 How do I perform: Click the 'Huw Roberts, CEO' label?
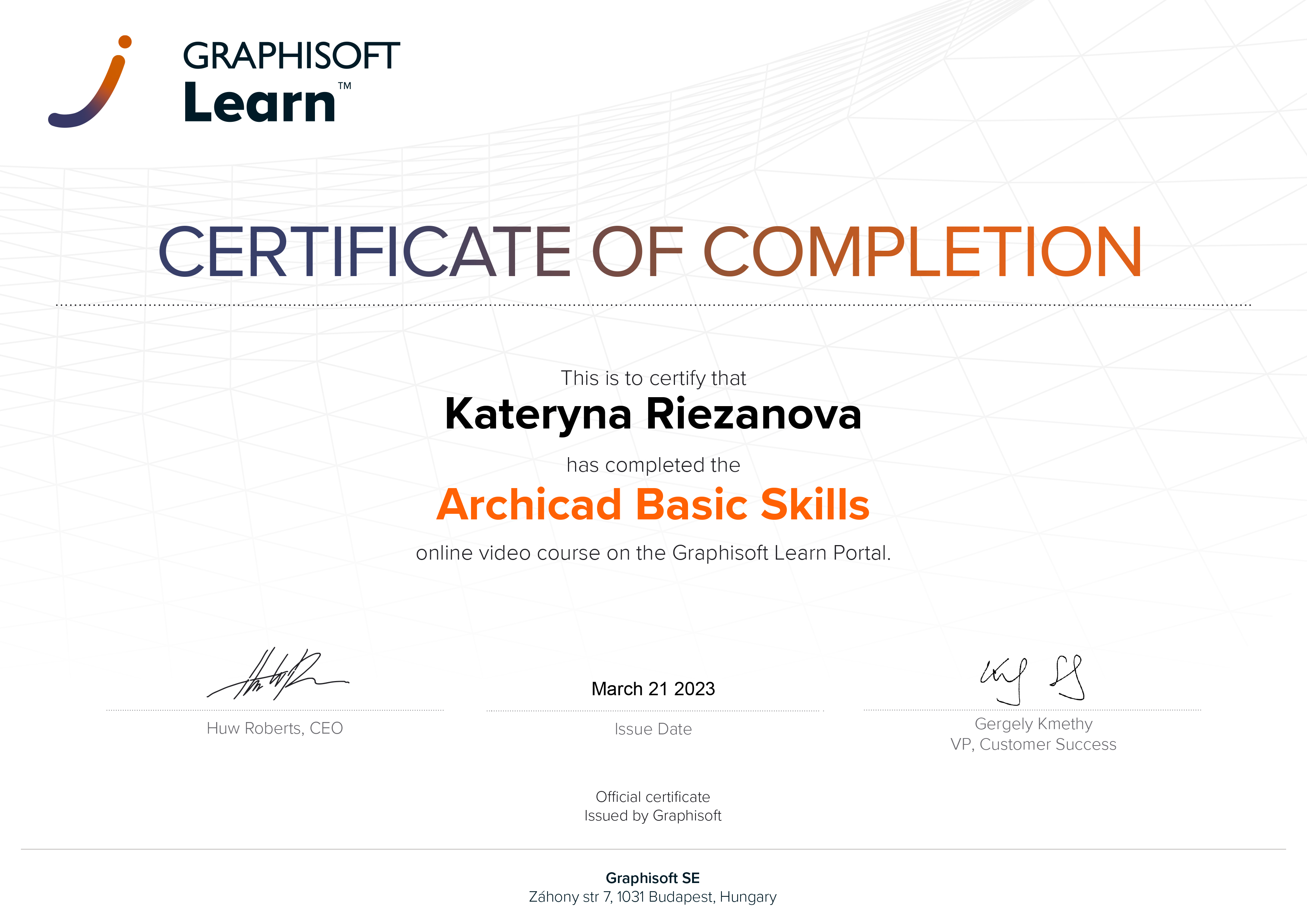pyautogui.click(x=275, y=728)
